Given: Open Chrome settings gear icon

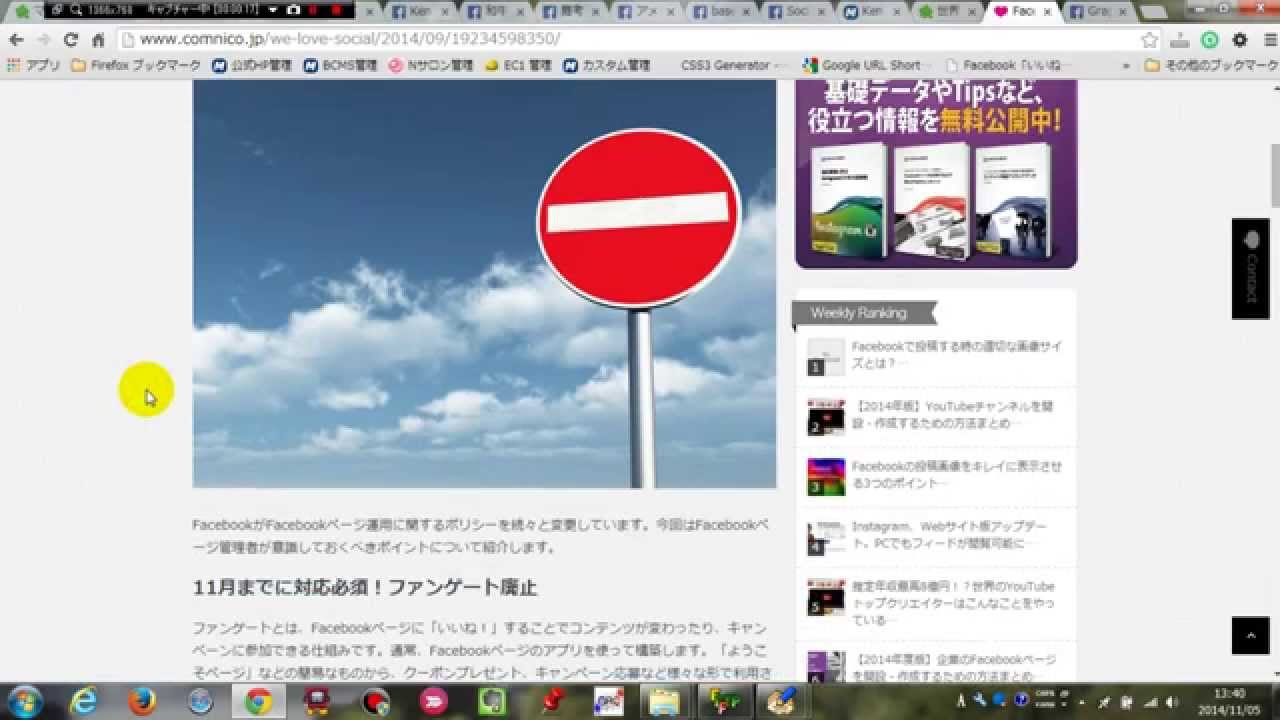Looking at the screenshot, I should pos(1240,40).
